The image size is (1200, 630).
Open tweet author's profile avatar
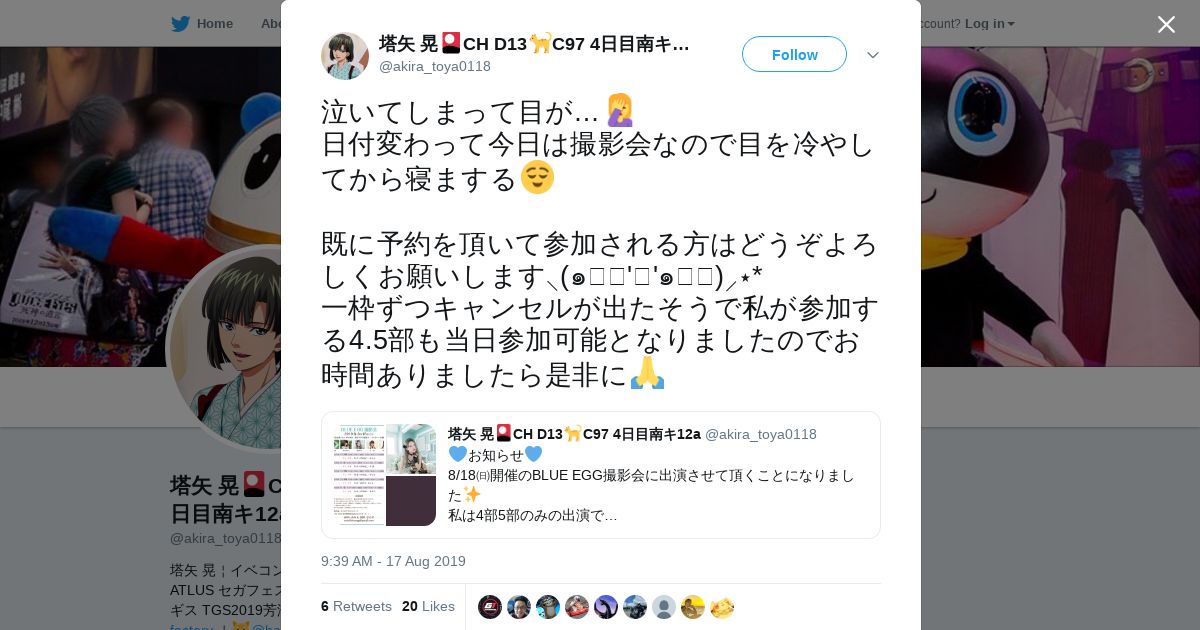(345, 55)
